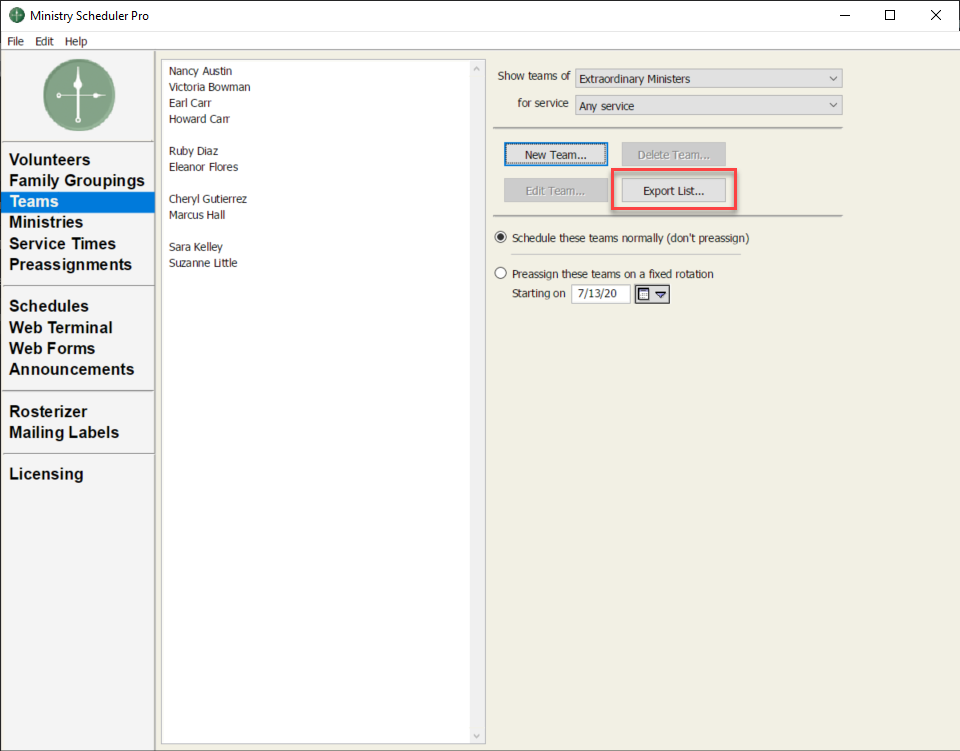Click the New Team button
The height and width of the screenshot is (751, 960).
click(555, 155)
